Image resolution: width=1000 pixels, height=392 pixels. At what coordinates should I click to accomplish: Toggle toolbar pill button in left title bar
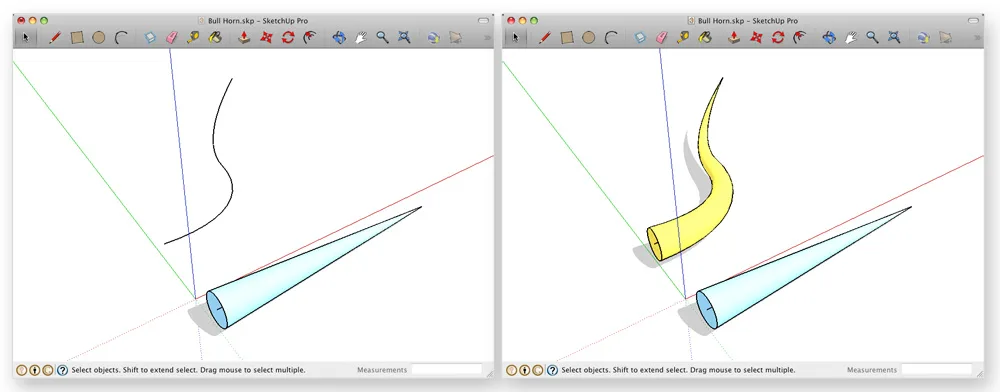(x=483, y=20)
